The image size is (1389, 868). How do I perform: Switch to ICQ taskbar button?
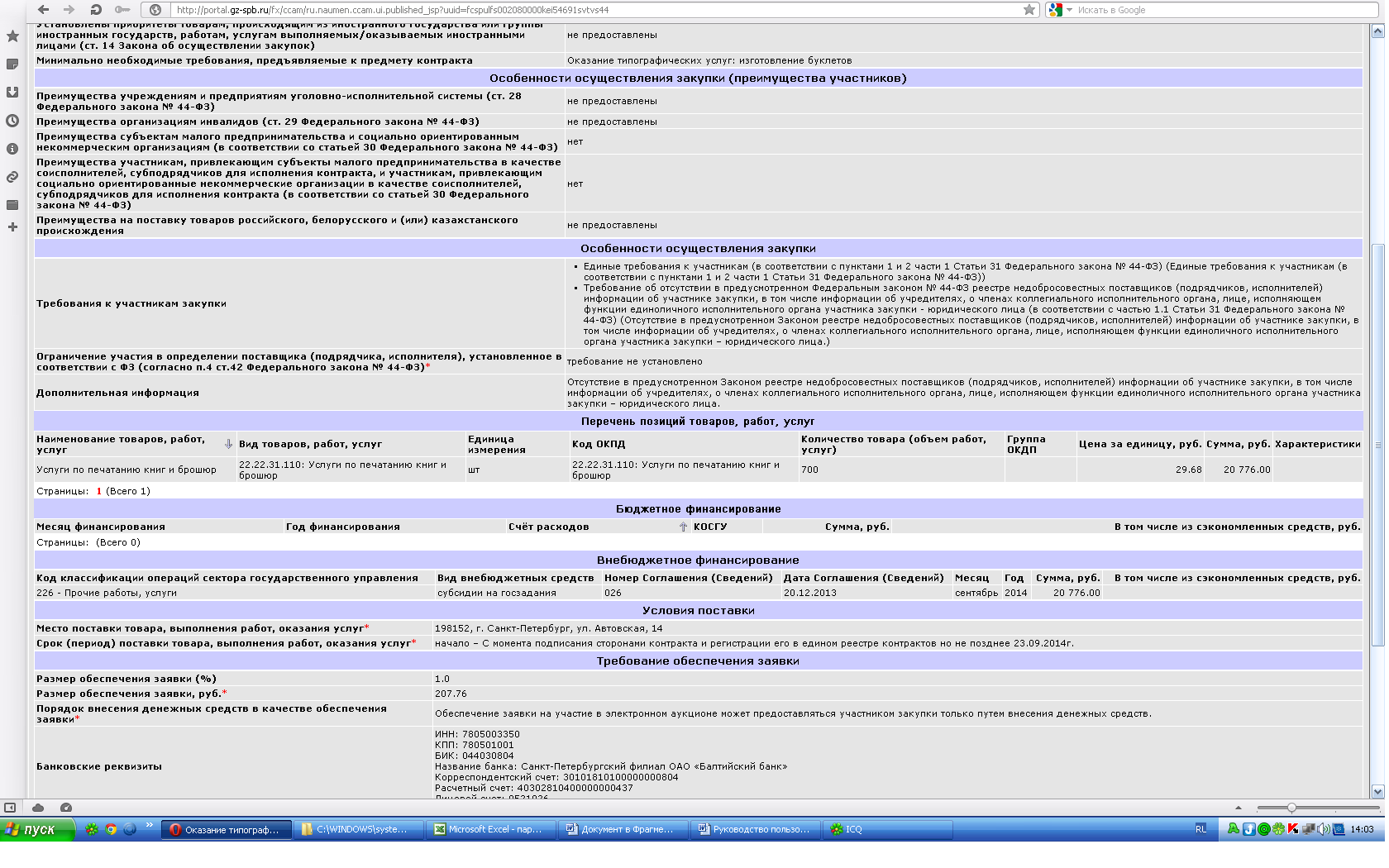tap(887, 829)
